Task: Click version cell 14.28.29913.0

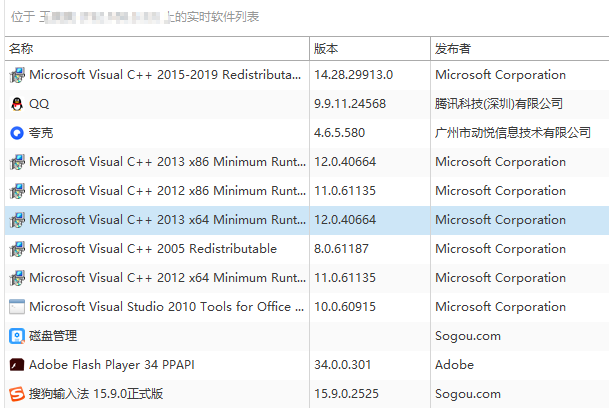Action: (x=353, y=75)
